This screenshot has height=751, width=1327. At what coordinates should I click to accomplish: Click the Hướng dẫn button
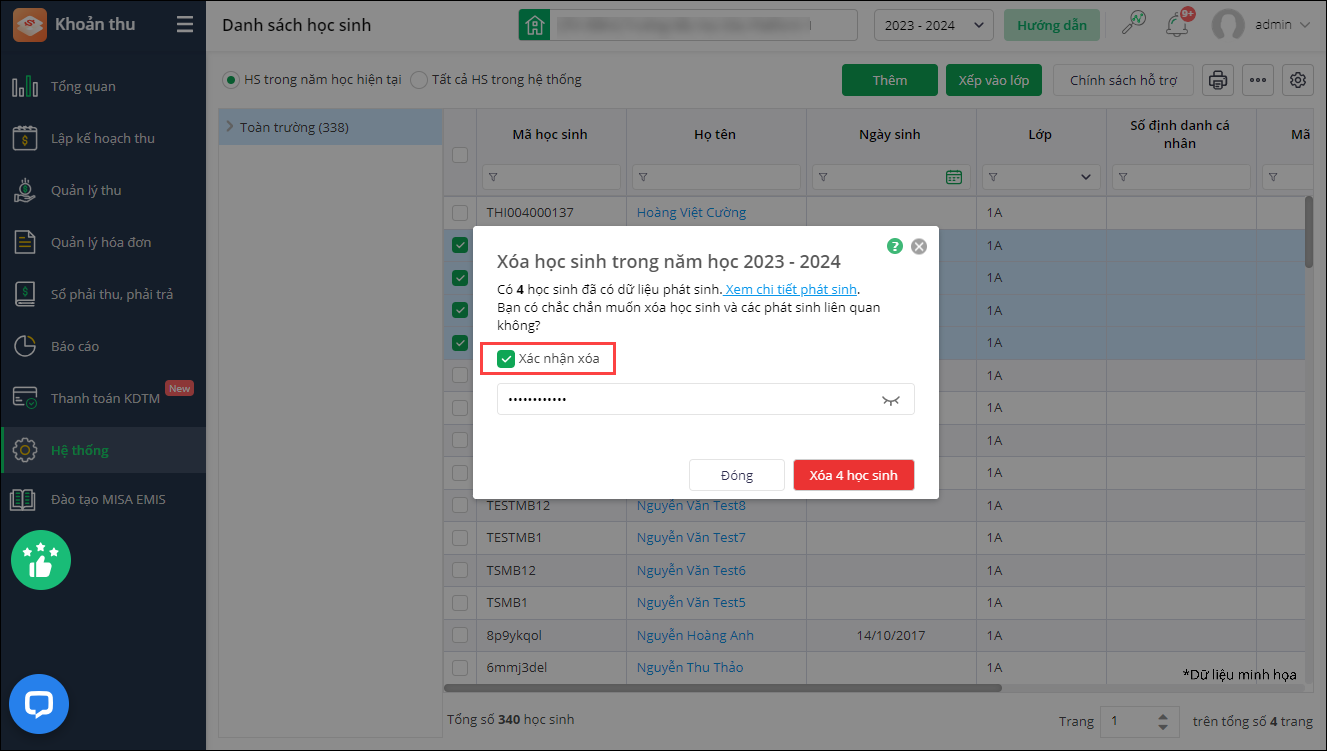(x=1052, y=25)
